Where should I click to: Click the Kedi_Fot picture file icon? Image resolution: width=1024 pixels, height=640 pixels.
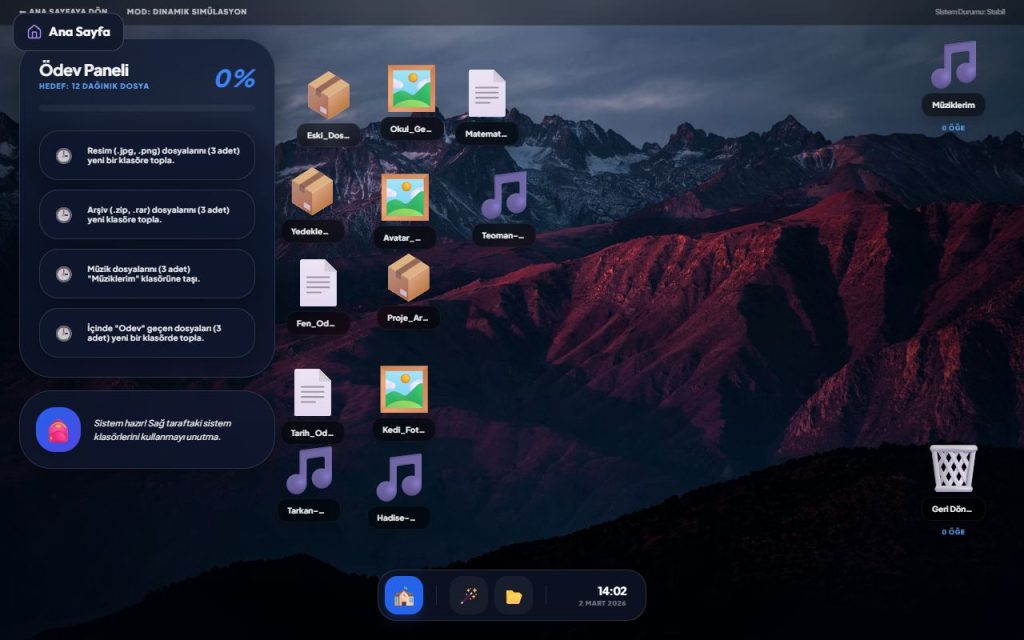point(403,390)
